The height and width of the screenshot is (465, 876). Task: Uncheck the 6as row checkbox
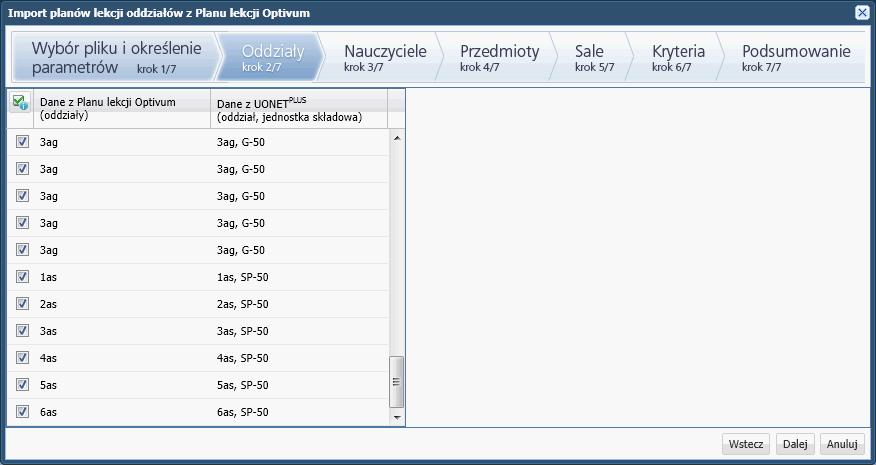pyautogui.click(x=22, y=411)
